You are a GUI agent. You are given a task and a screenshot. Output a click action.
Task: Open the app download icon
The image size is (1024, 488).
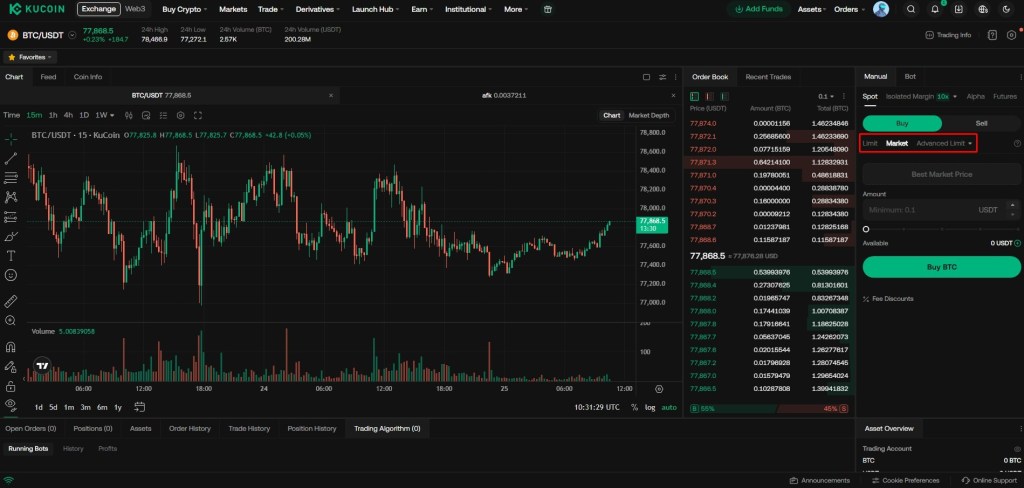click(x=959, y=9)
